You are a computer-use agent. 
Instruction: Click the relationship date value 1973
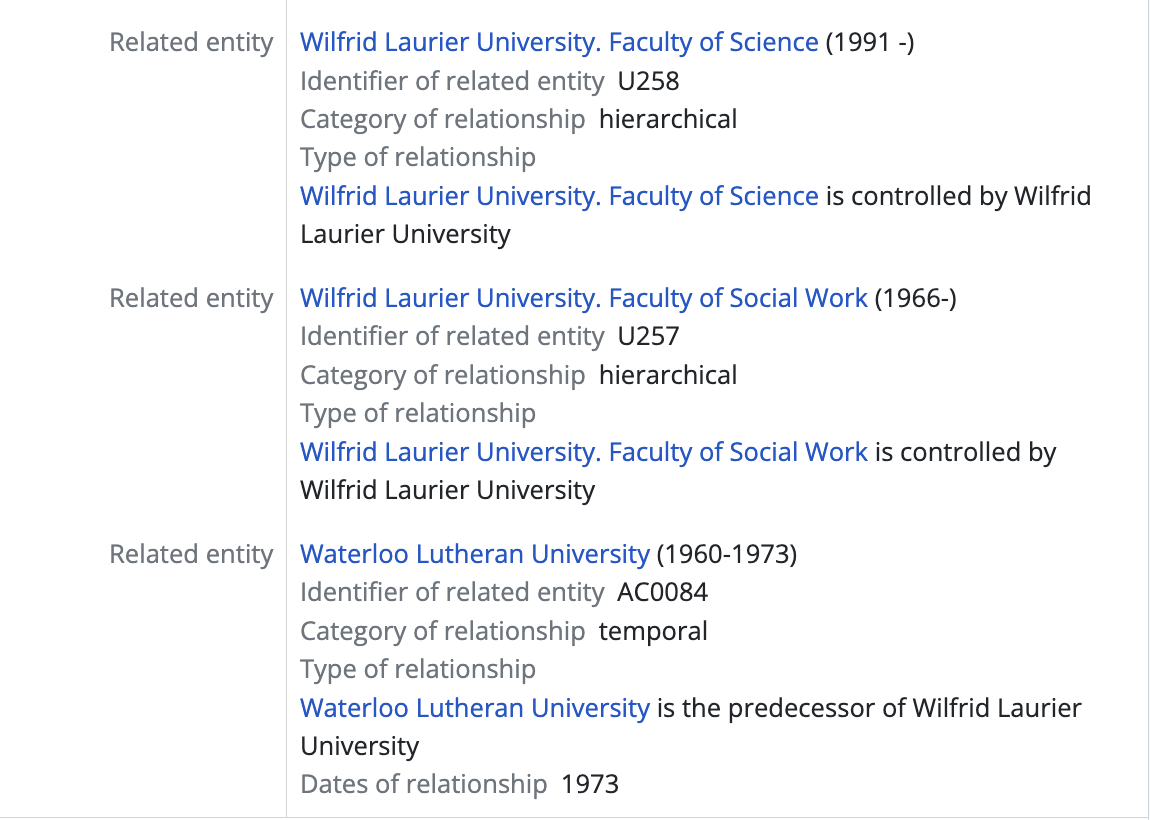point(590,785)
